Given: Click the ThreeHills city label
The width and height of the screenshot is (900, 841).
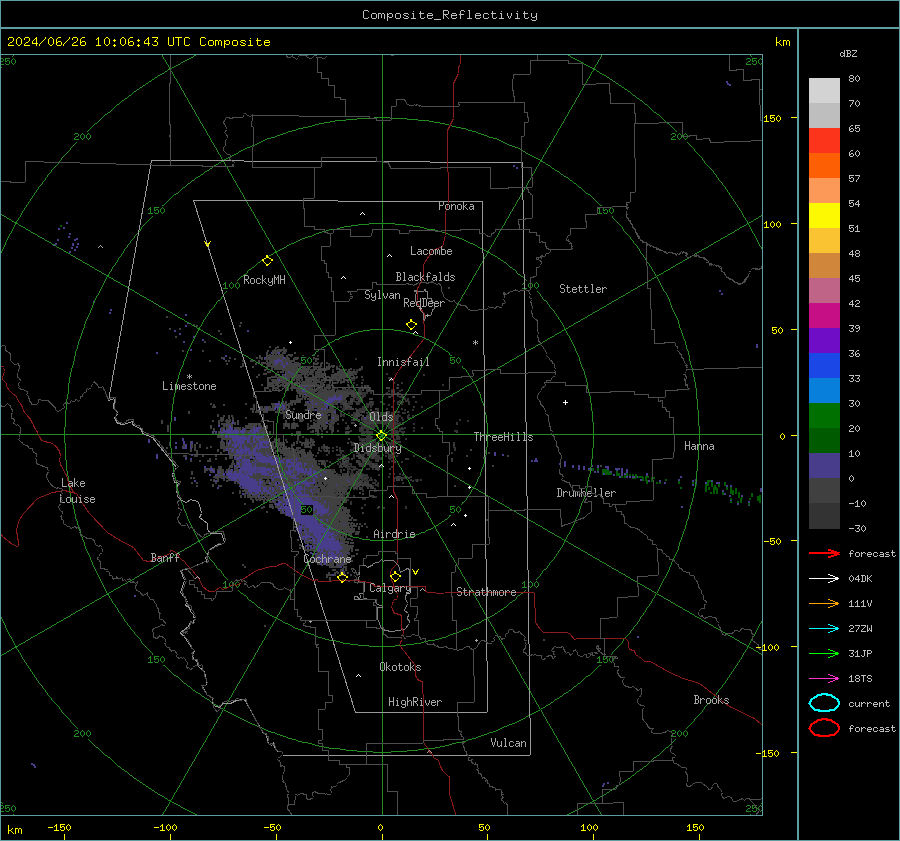Looking at the screenshot, I should click(x=503, y=437).
